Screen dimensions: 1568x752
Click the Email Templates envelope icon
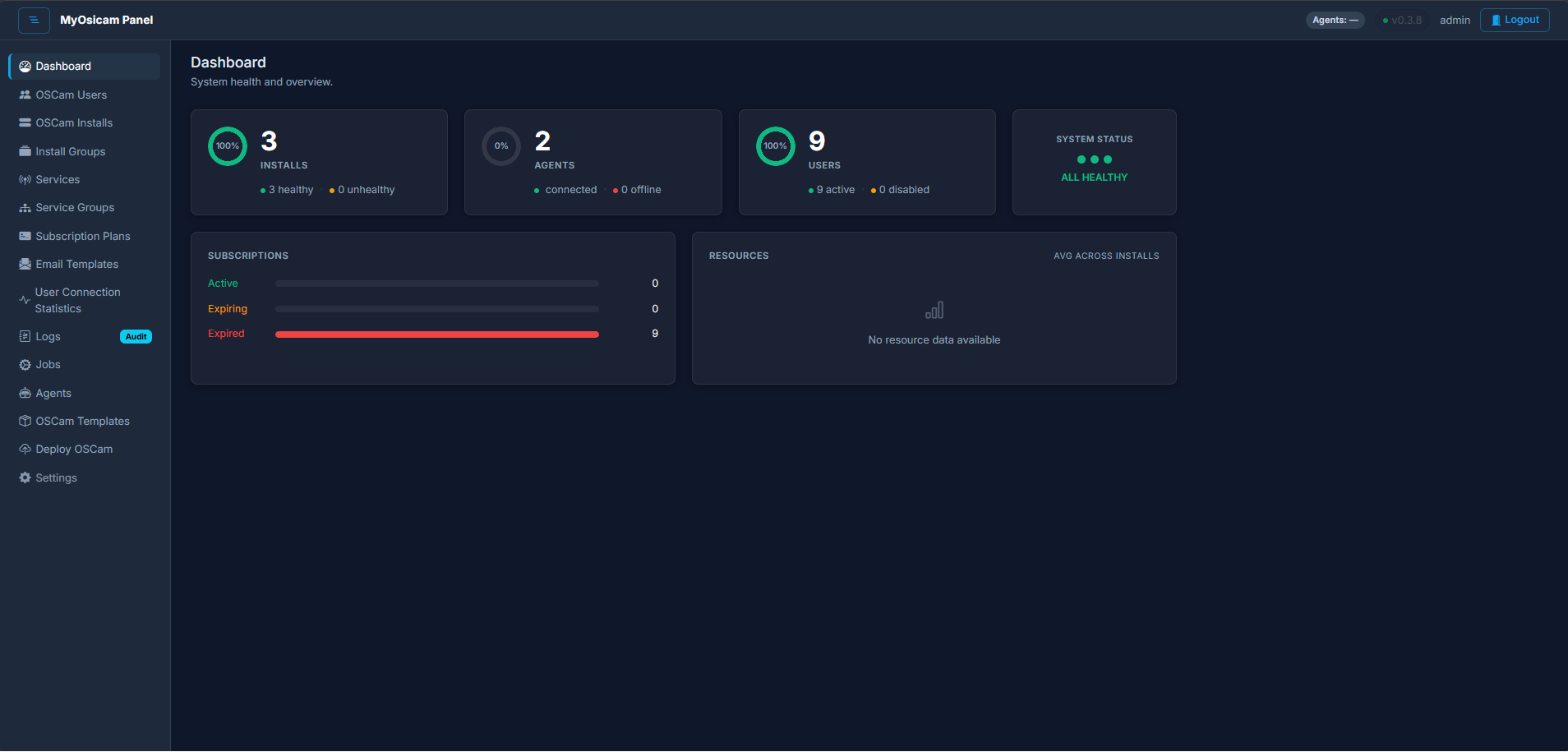pos(25,264)
